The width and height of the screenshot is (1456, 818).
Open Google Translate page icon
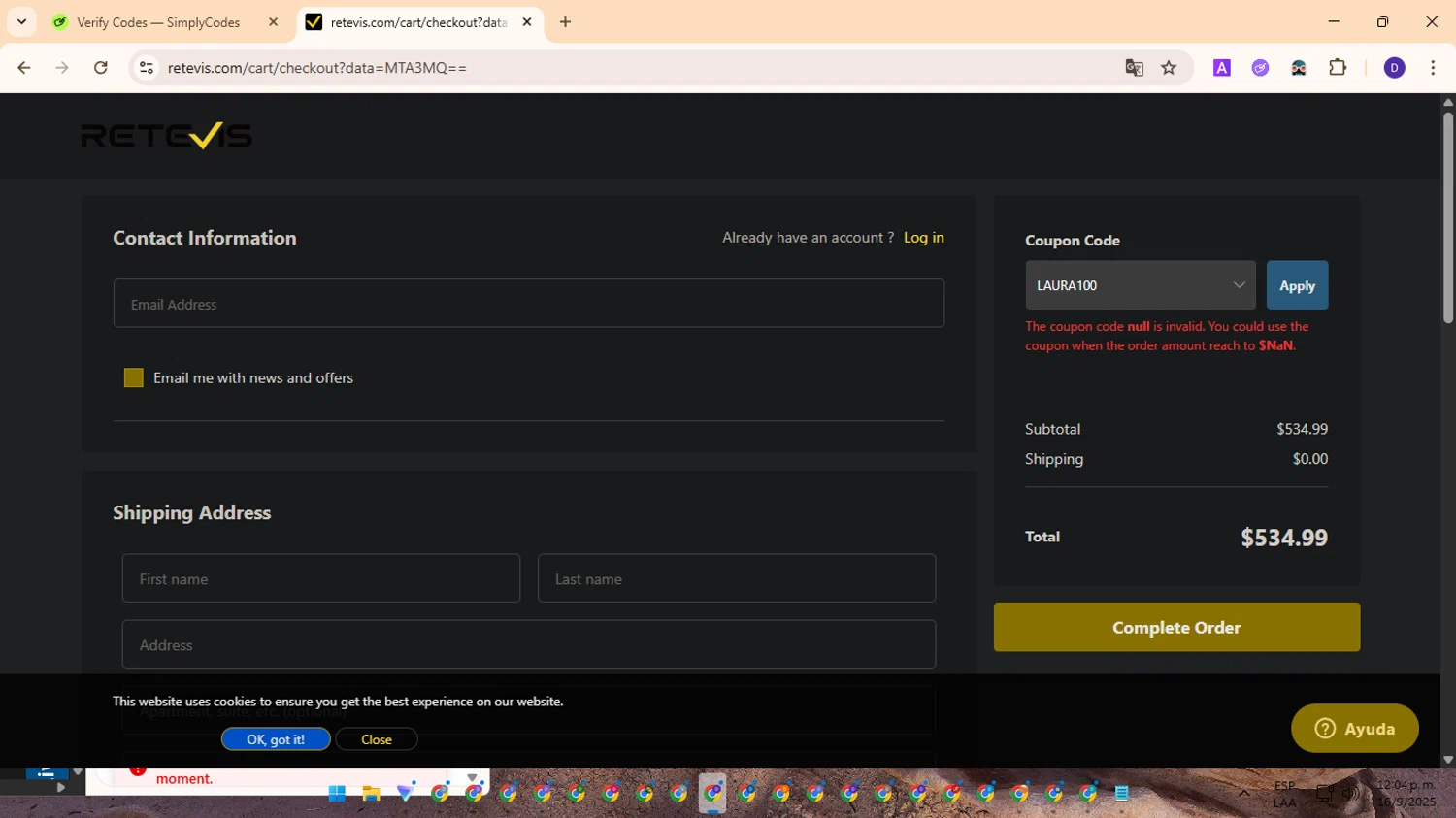[1134, 68]
